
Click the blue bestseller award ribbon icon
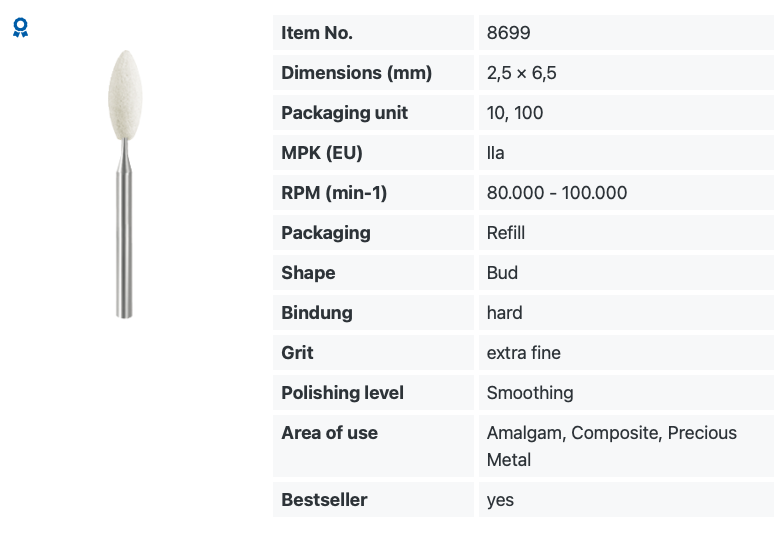pos(20,27)
